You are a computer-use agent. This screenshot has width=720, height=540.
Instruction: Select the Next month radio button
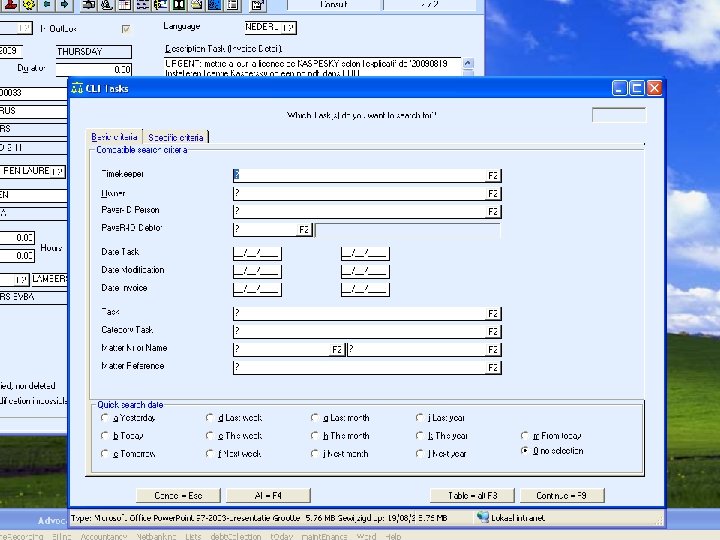[x=315, y=454]
